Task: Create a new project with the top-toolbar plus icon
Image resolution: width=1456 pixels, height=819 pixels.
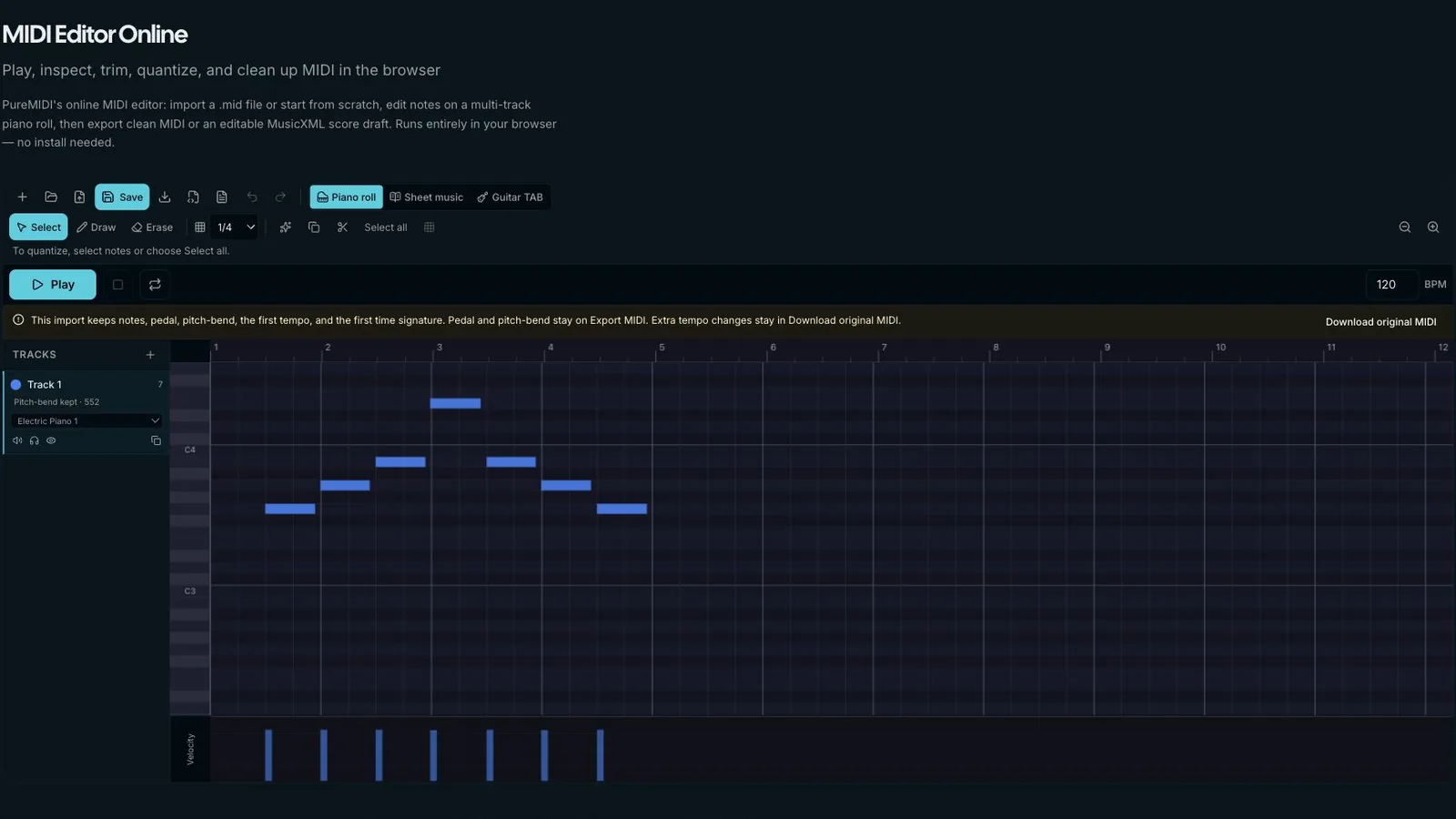Action: (x=22, y=197)
